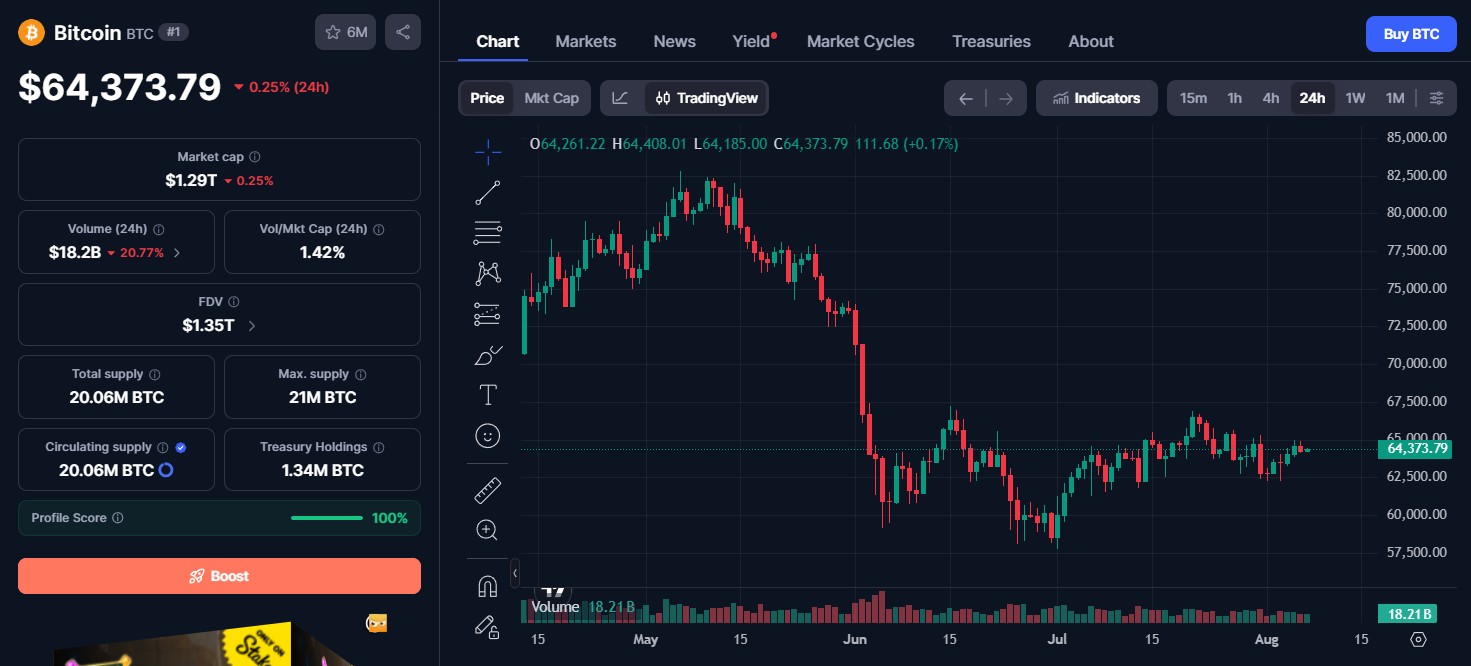Click the Profile Score progress bar

click(327, 518)
